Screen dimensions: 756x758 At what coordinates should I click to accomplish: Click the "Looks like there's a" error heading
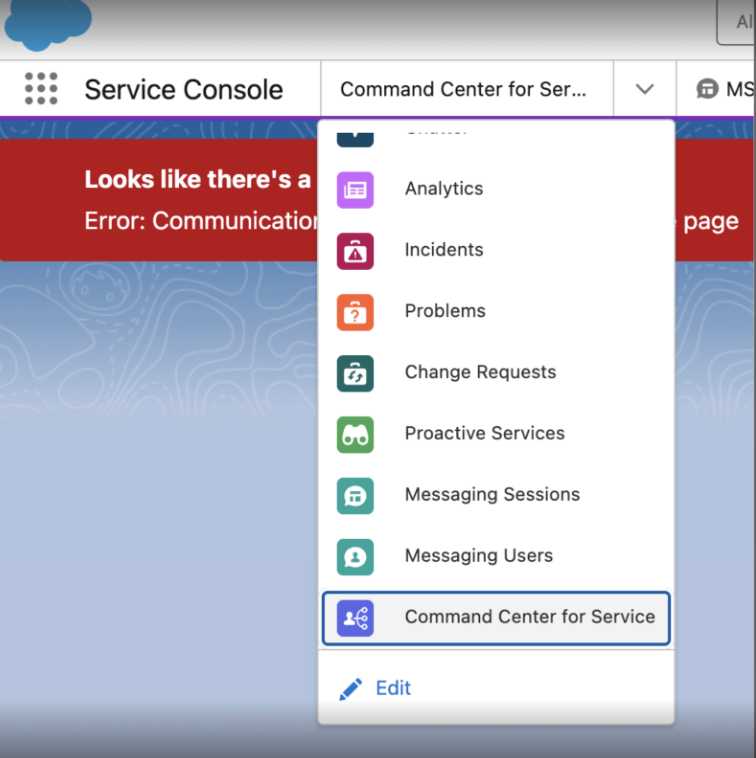point(198,179)
